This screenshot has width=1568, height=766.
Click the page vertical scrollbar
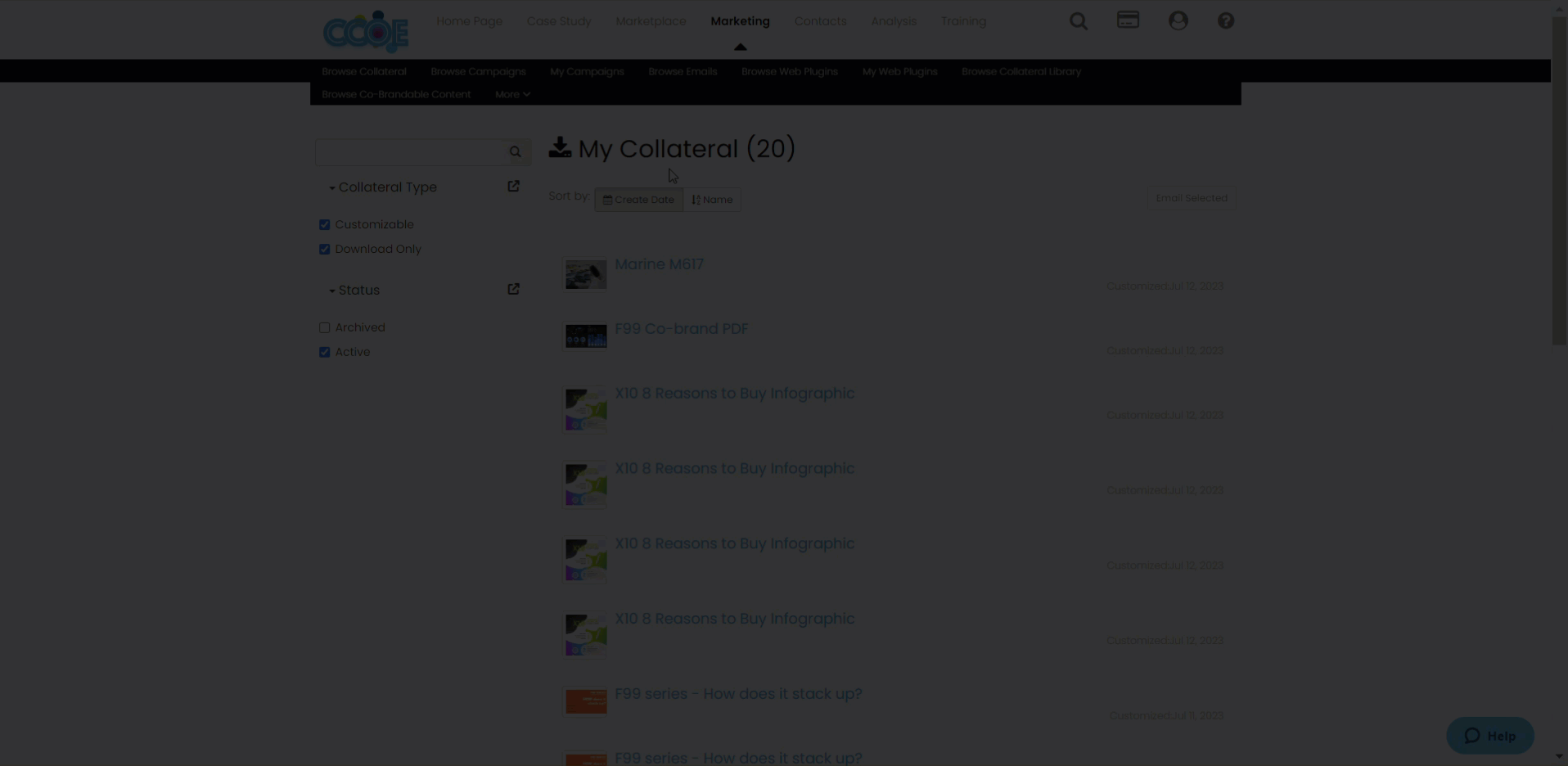coord(1559,180)
